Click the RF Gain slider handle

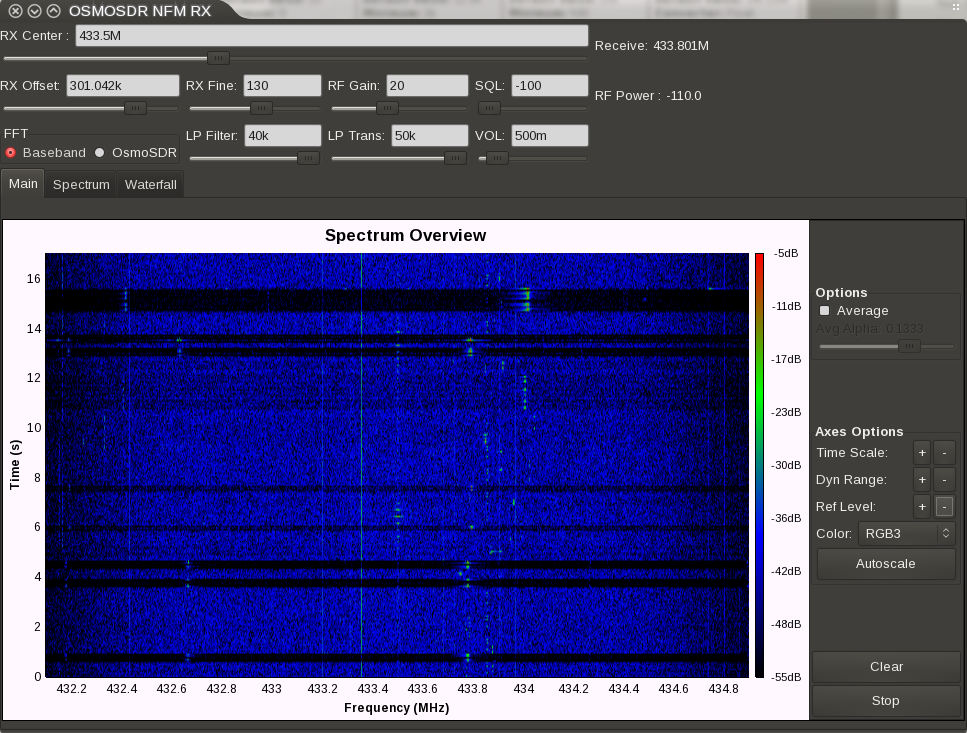(x=387, y=108)
